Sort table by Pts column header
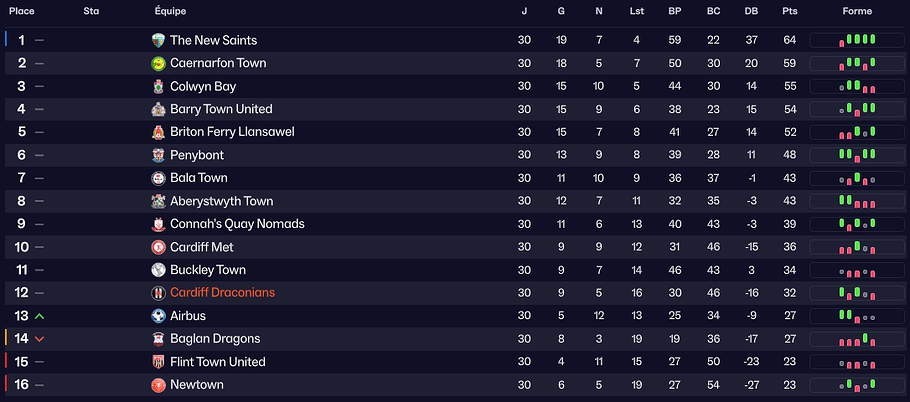 (x=790, y=11)
